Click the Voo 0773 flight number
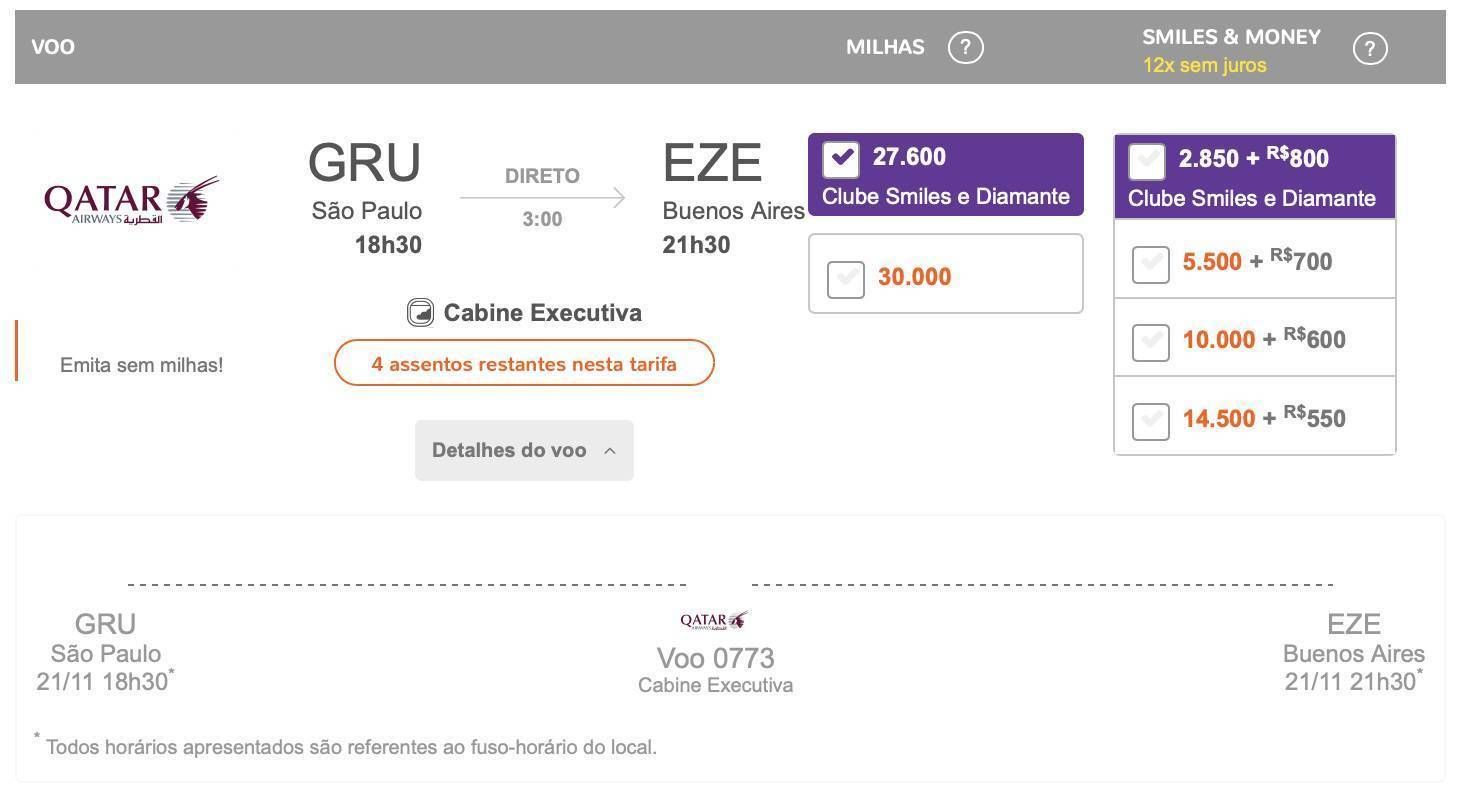The height and width of the screenshot is (800, 1468). click(716, 658)
